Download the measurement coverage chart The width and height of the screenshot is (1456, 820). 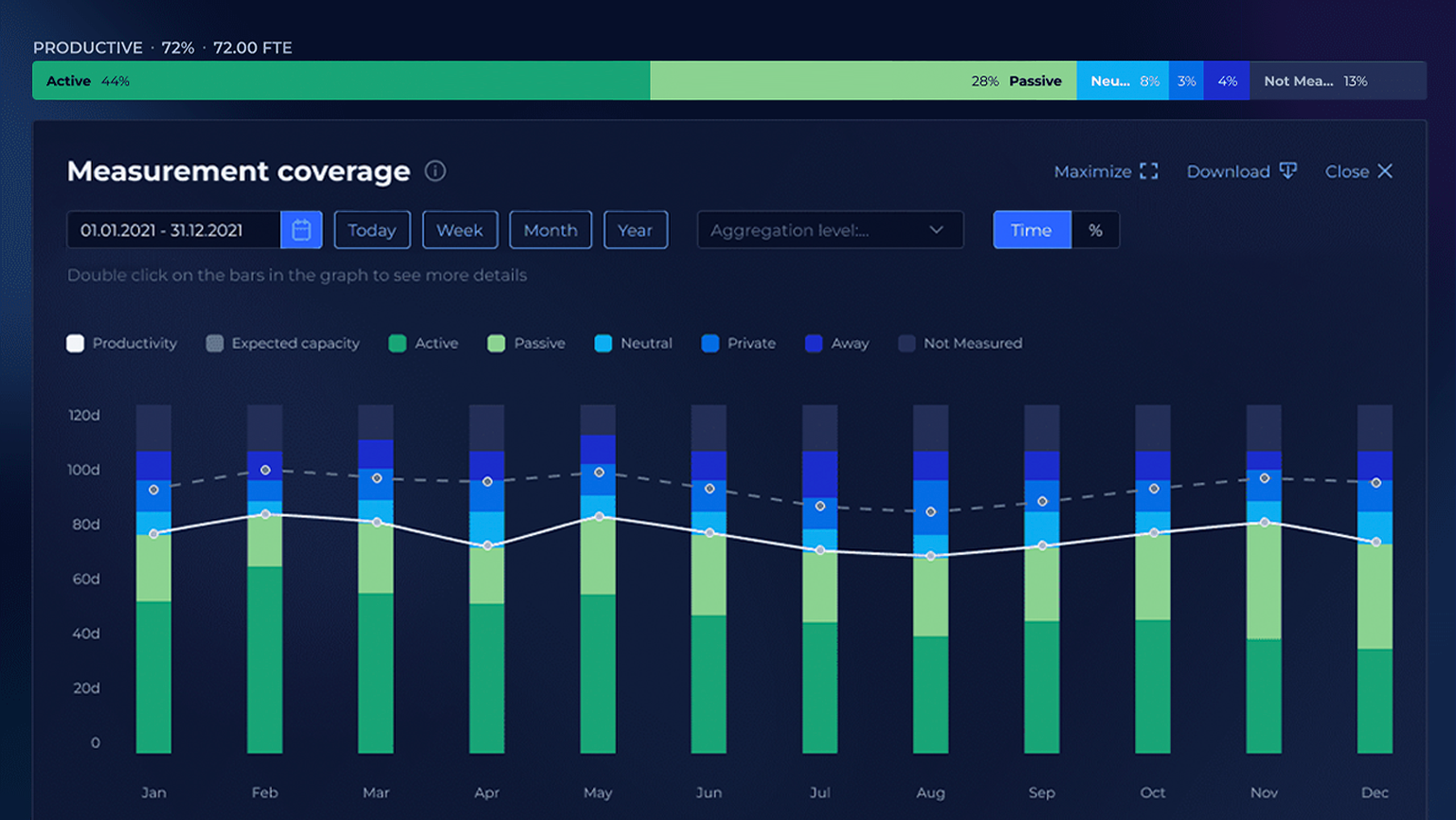(x=1241, y=171)
